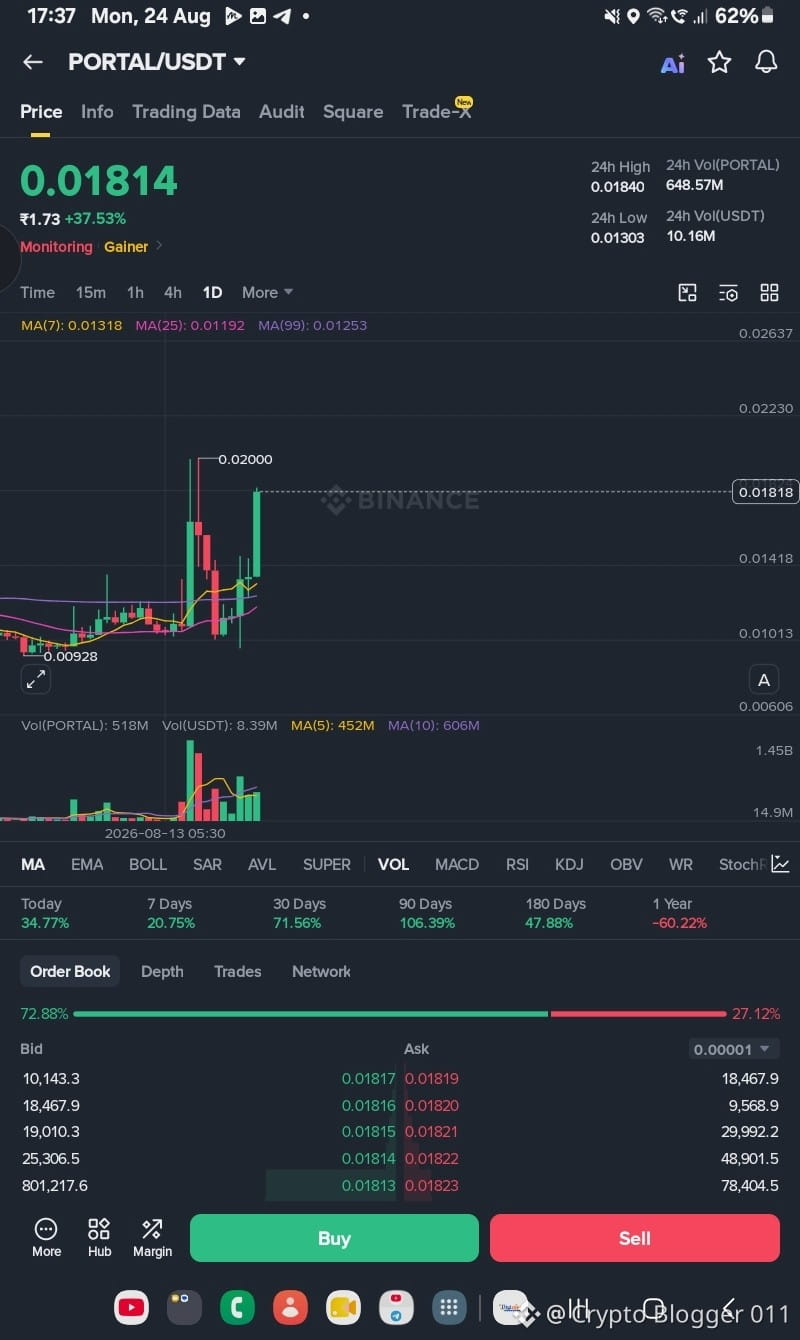Viewport: 800px width, 1340px height.
Task: Open the More menu icon
Action: (x=46, y=1237)
